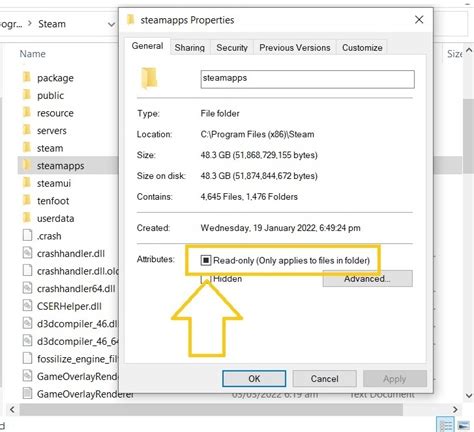Open the General tab
The image size is (474, 432).
147,46
